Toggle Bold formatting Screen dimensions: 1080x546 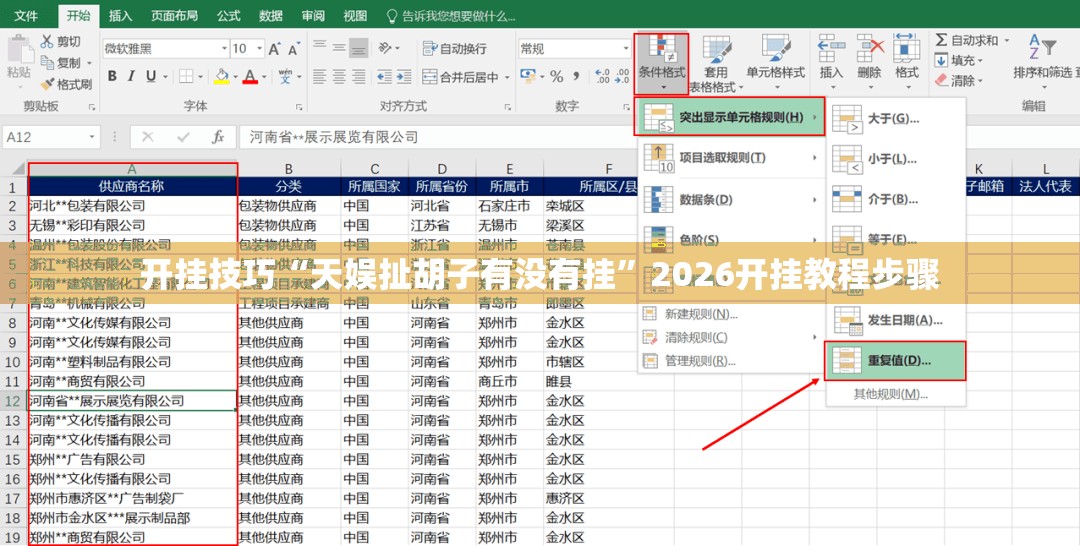pyautogui.click(x=112, y=76)
